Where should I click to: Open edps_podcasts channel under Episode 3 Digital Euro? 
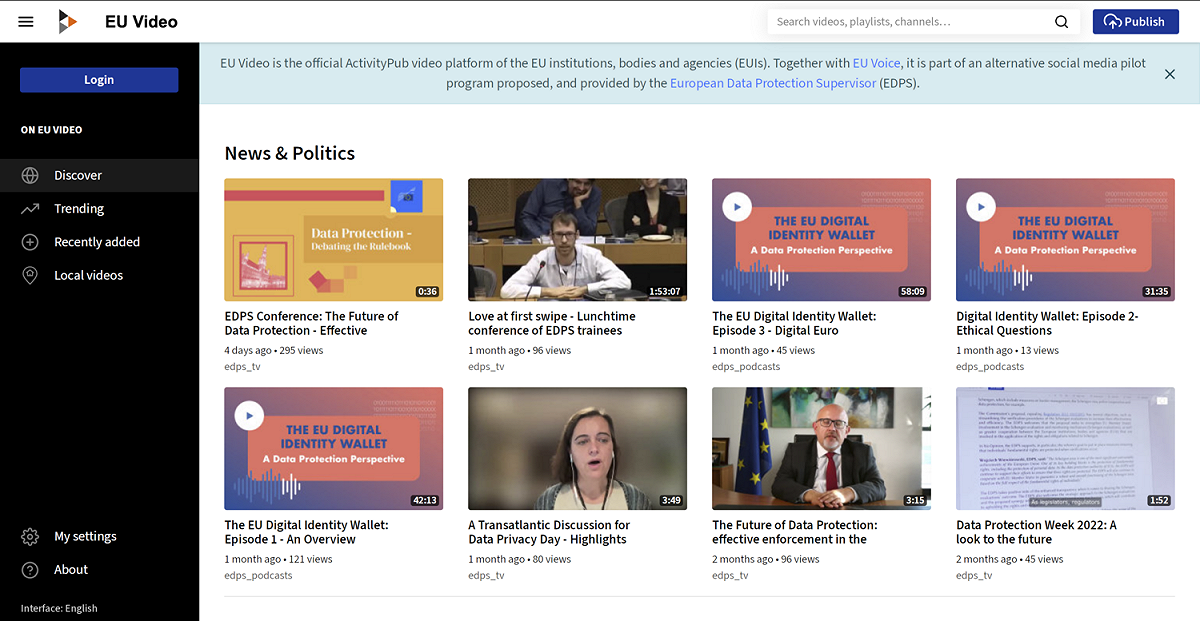746,366
